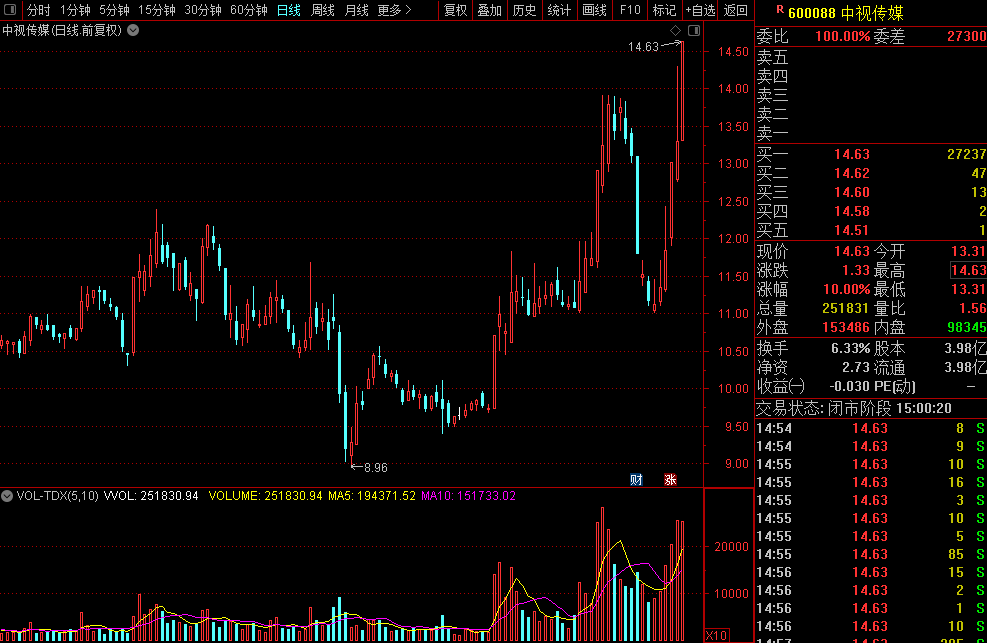Click the panel layout icon at top-left
Viewport: 987px width, 643px height.
point(11,10)
